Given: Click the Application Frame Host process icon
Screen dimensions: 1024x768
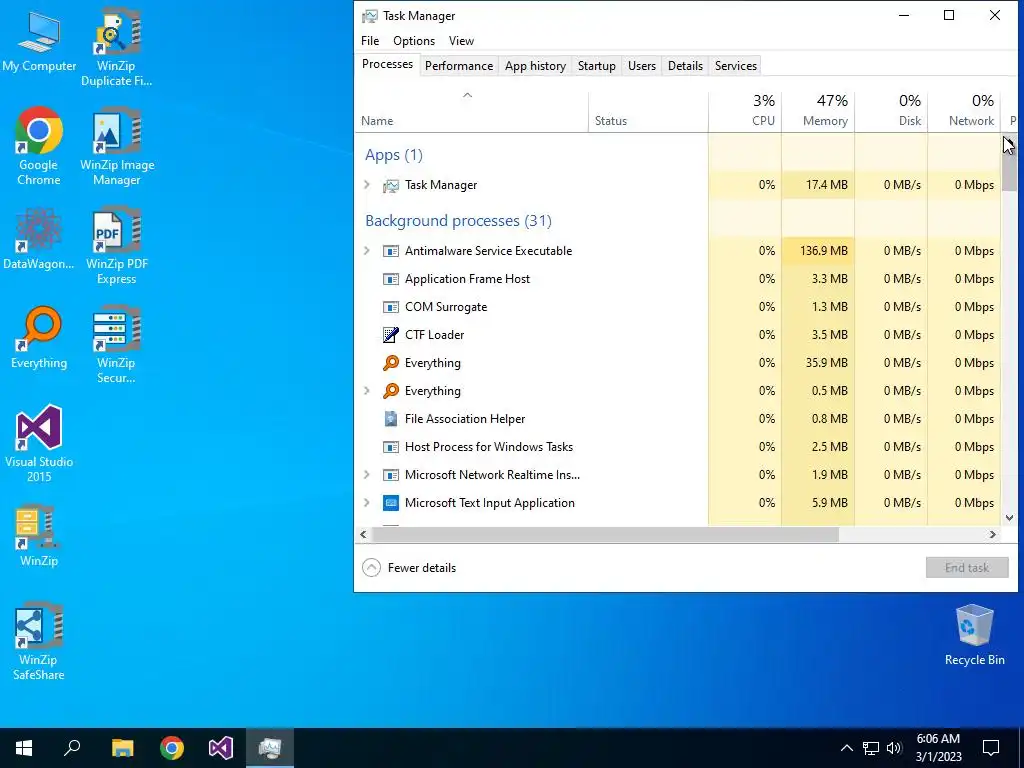Looking at the screenshot, I should coord(391,279).
